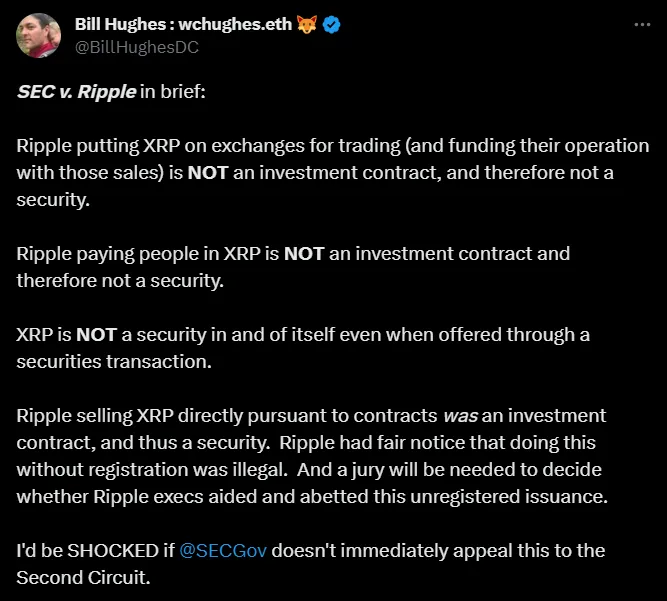Click the 'without registration was illegal' line
667x601 pixels.
tap(150, 470)
